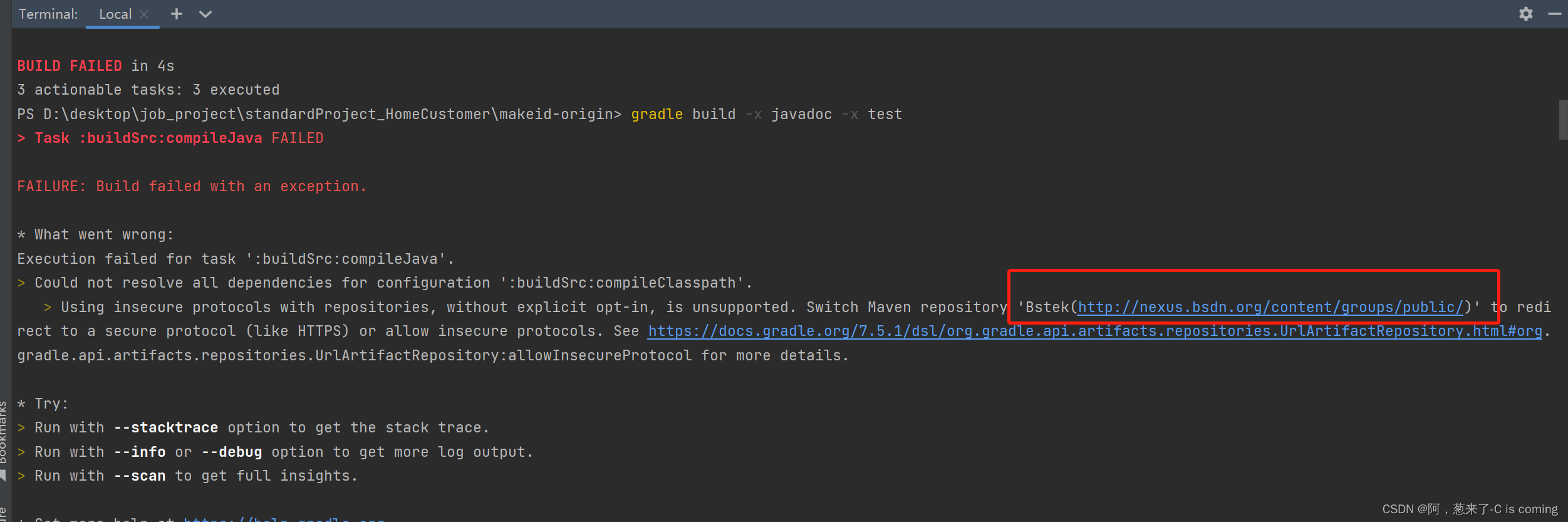Click 'gradle' command word in prompt
1568x522 pixels.
657,114
